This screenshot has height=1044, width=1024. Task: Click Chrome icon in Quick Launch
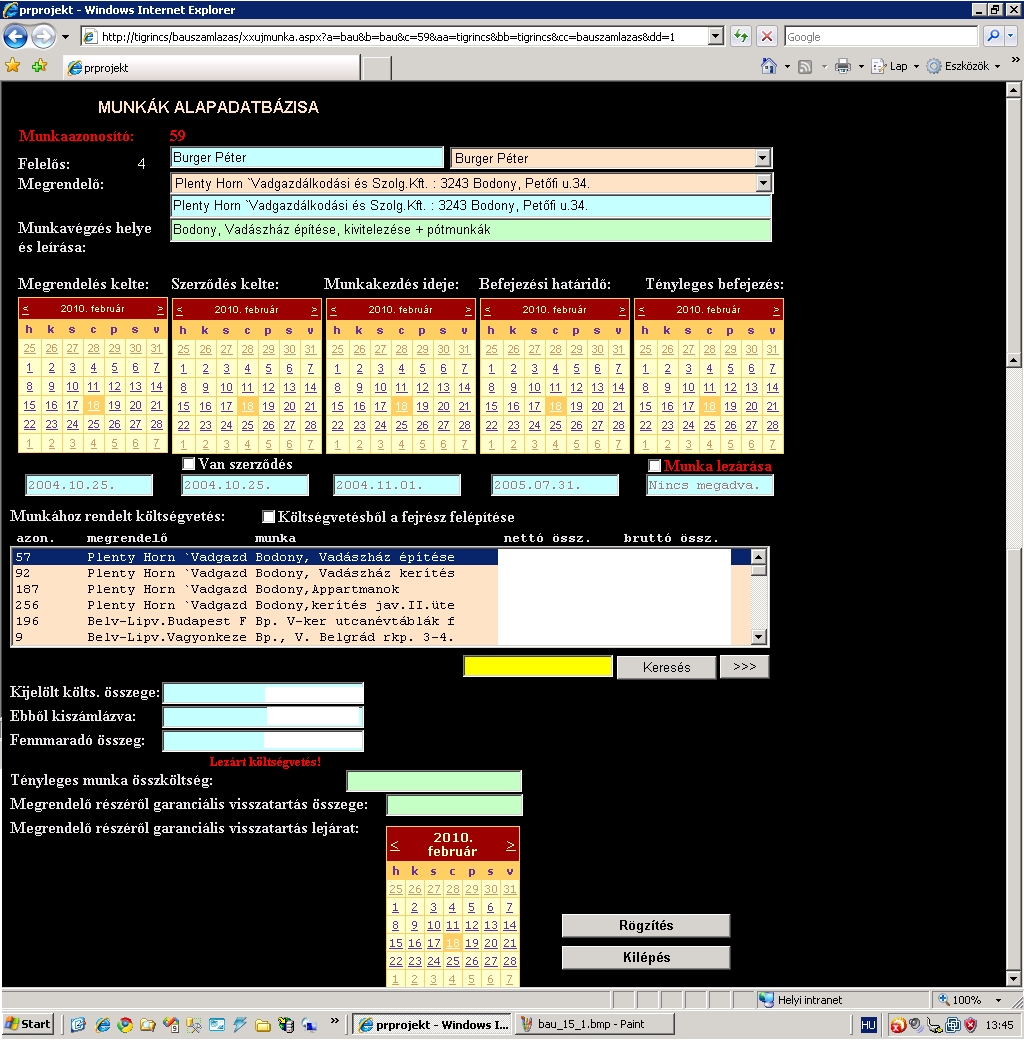pos(125,1025)
